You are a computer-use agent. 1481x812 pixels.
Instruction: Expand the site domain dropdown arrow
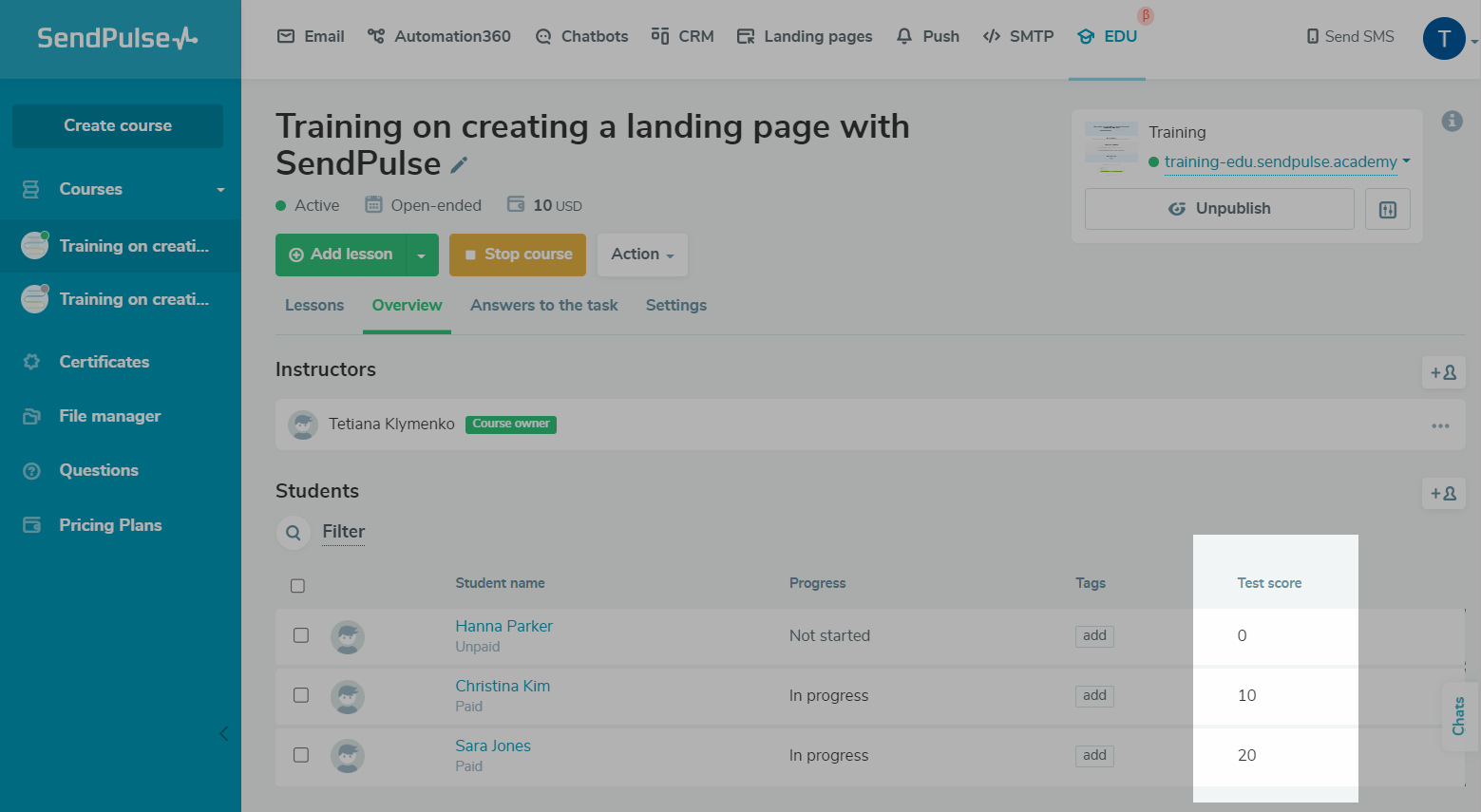[1406, 161]
